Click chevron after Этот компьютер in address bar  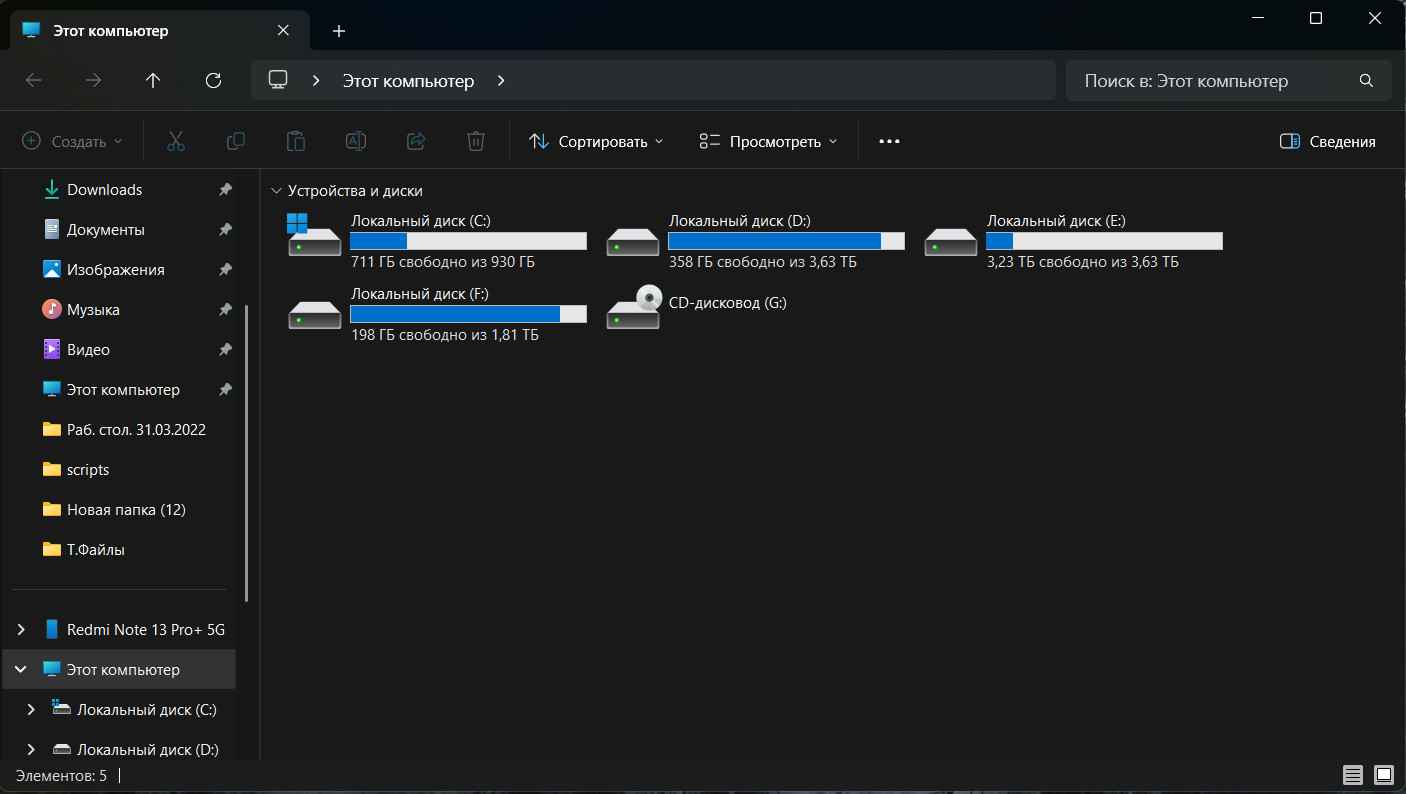501,81
